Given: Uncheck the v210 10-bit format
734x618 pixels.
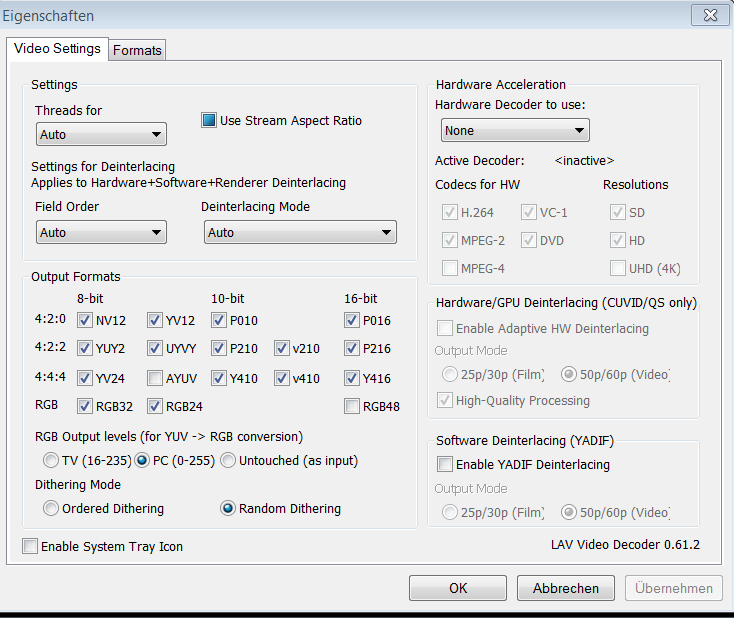Looking at the screenshot, I should pyautogui.click(x=283, y=349).
